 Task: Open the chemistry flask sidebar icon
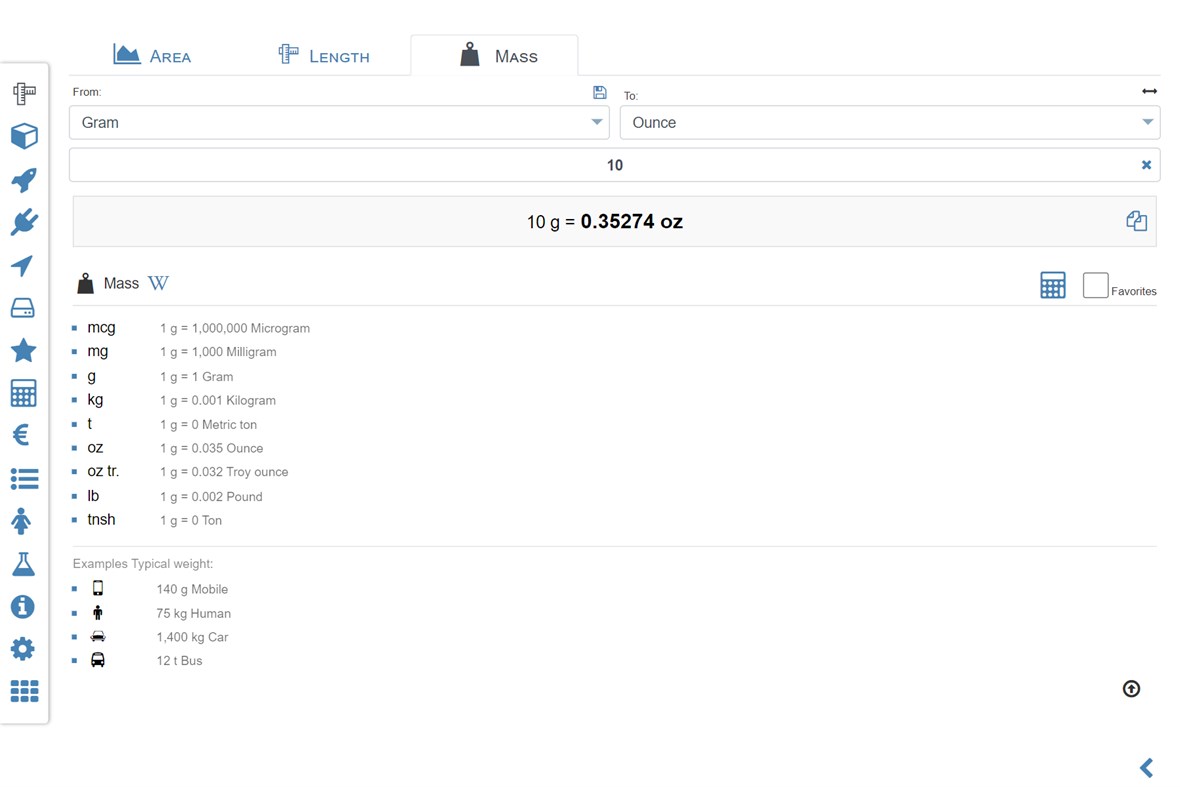23,564
